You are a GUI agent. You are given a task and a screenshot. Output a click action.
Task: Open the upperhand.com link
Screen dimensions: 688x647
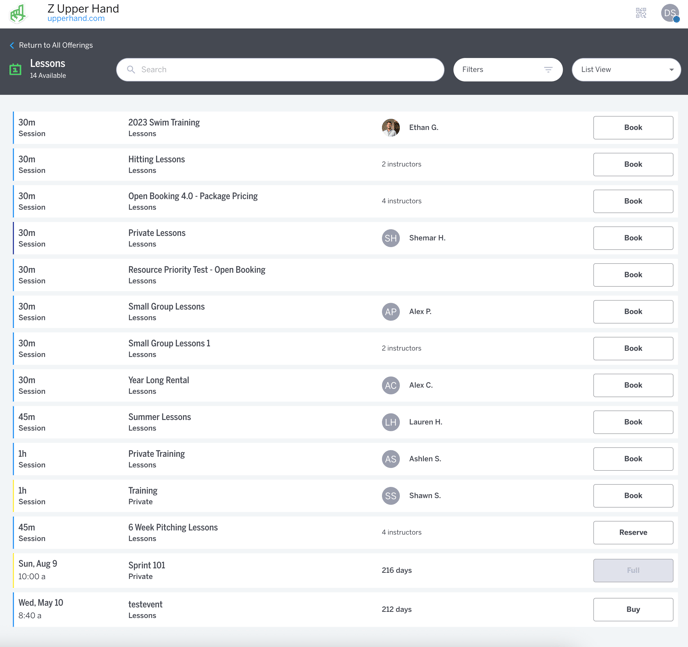tap(76, 19)
